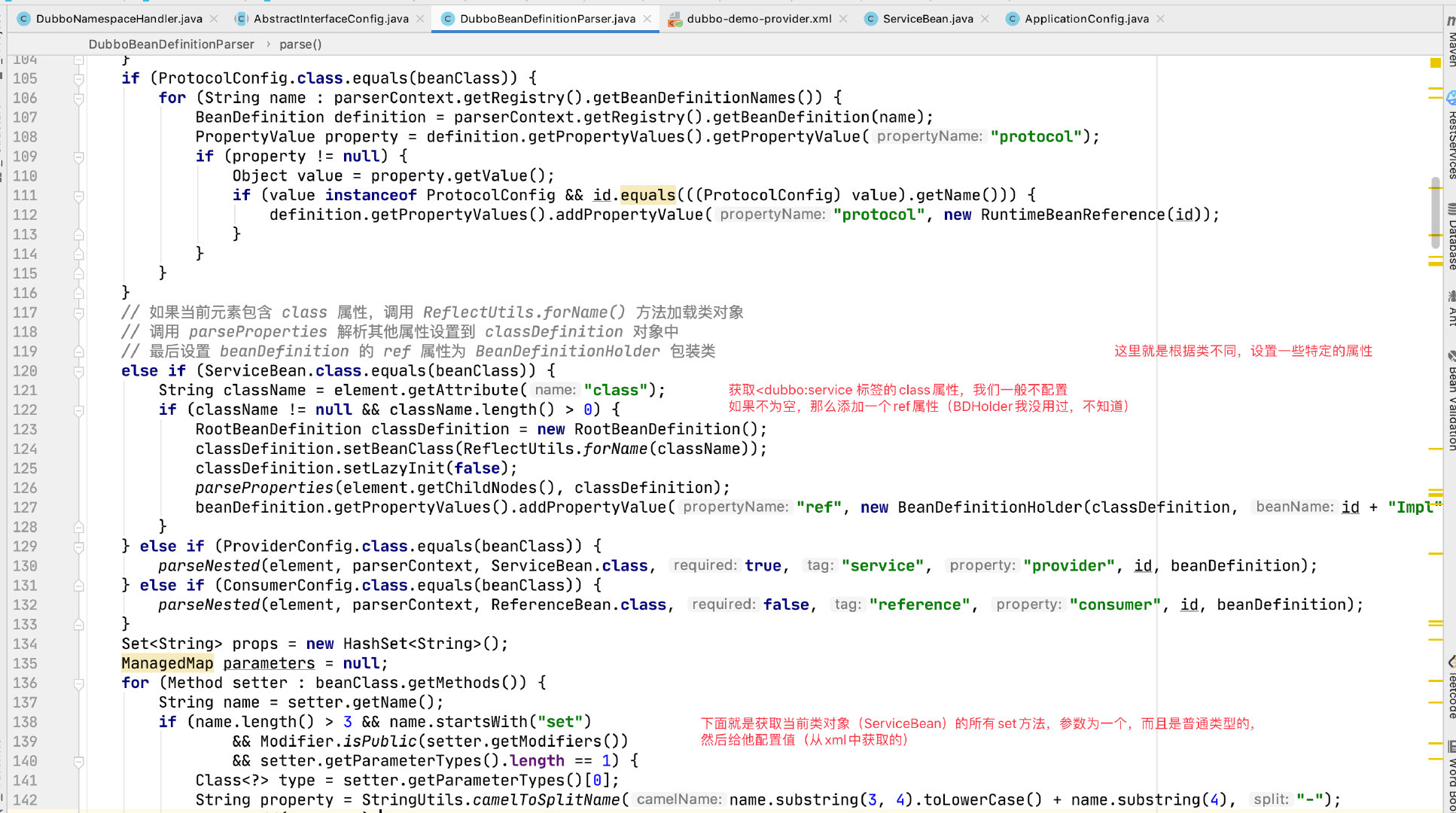The height and width of the screenshot is (813, 1456).
Task: Click the warning stripe mark beside line 106
Action: click(1435, 98)
